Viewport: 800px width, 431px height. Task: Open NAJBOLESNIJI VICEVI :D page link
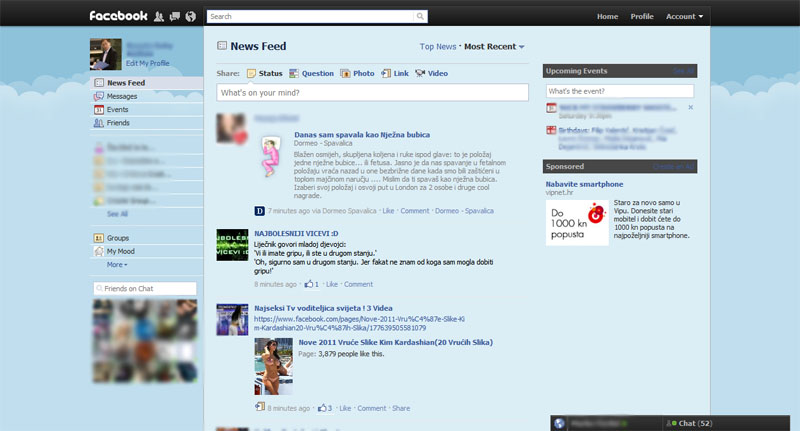coord(296,234)
